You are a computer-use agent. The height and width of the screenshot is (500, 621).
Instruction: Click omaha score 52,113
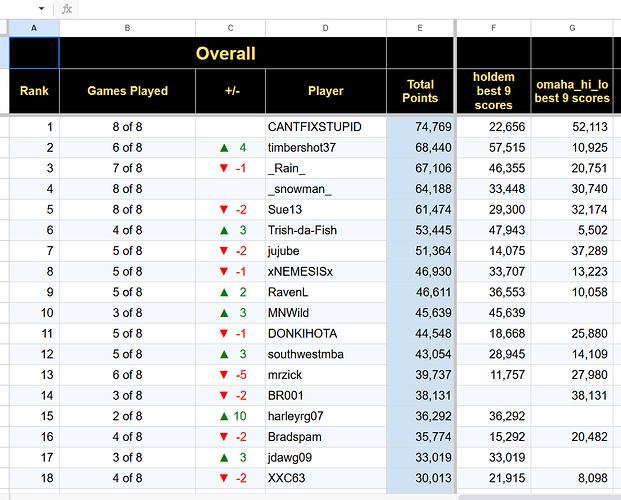572,127
